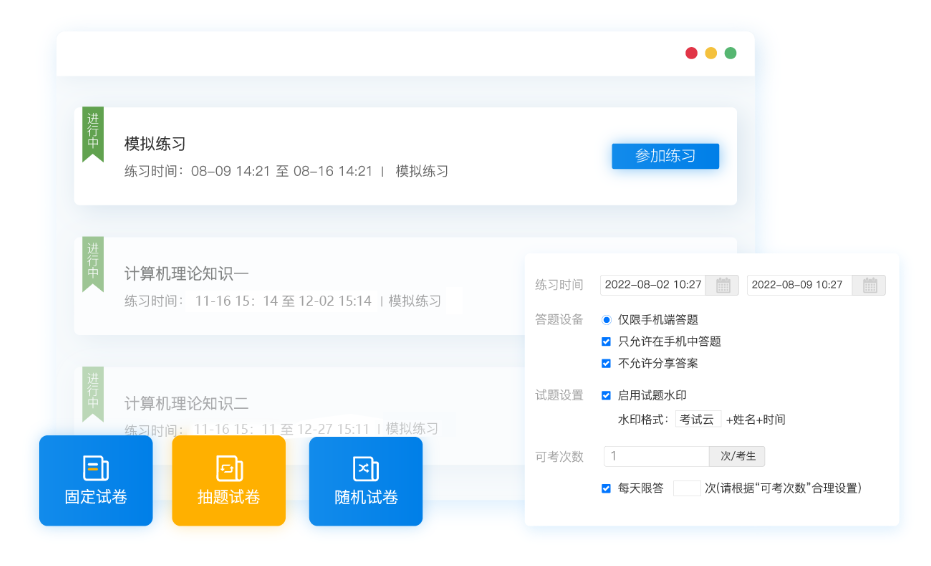
Task: Open the start date calendar icon
Action: (x=723, y=285)
